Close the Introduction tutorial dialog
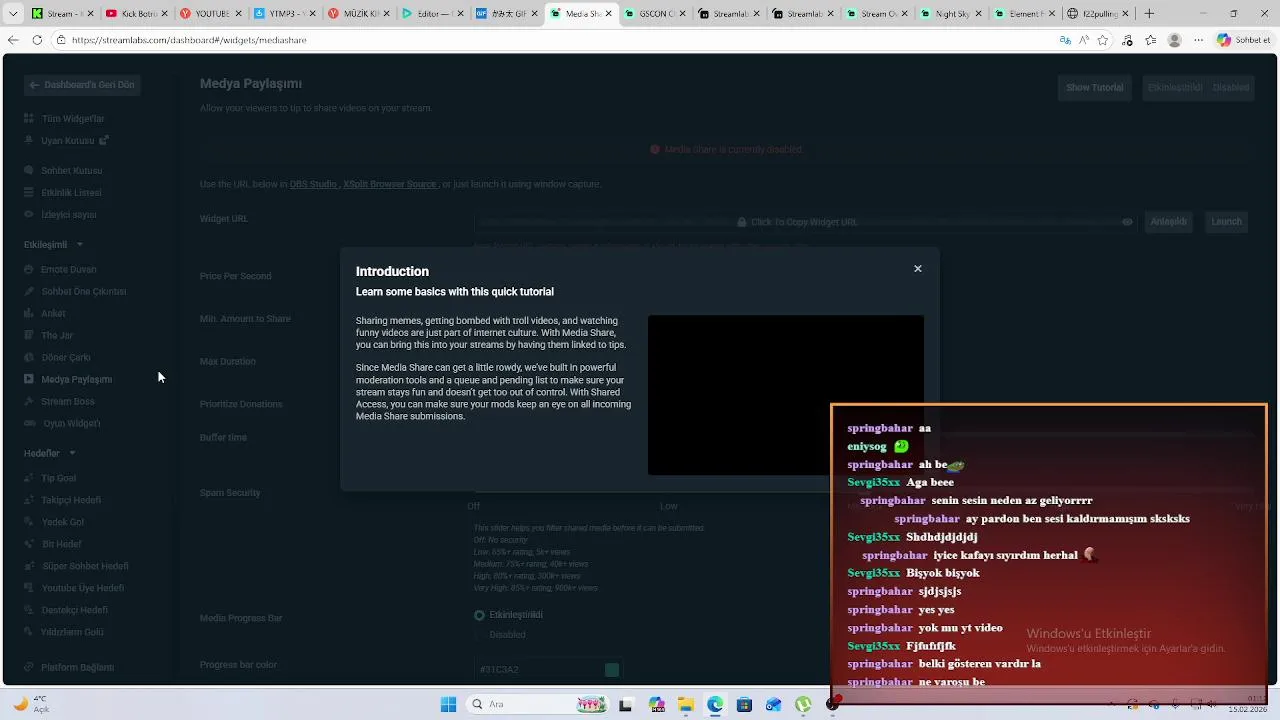Image resolution: width=1280 pixels, height=720 pixels. (x=917, y=269)
